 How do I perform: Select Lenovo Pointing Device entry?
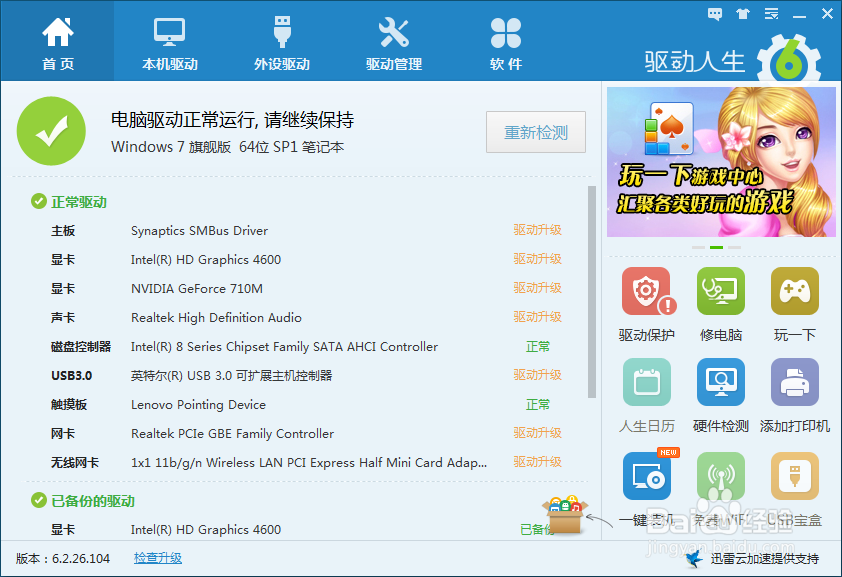click(x=199, y=405)
